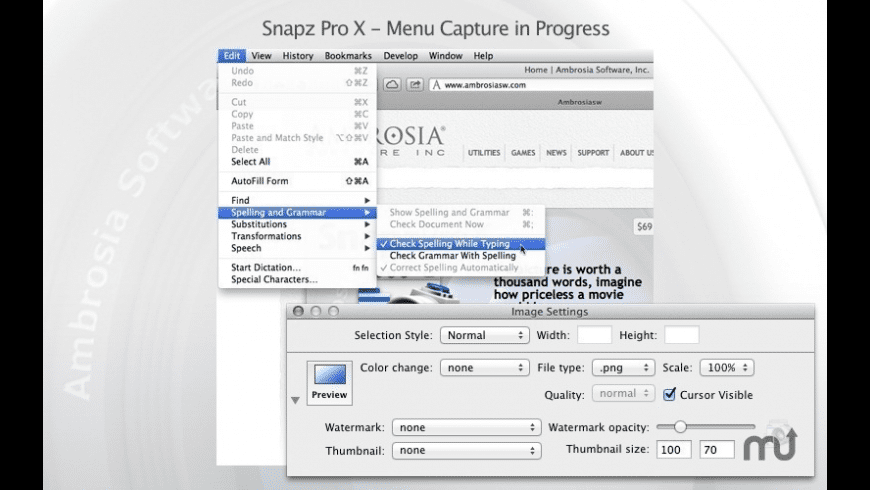Open the Color change dropdown
This screenshot has width=870, height=490.
(x=484, y=367)
